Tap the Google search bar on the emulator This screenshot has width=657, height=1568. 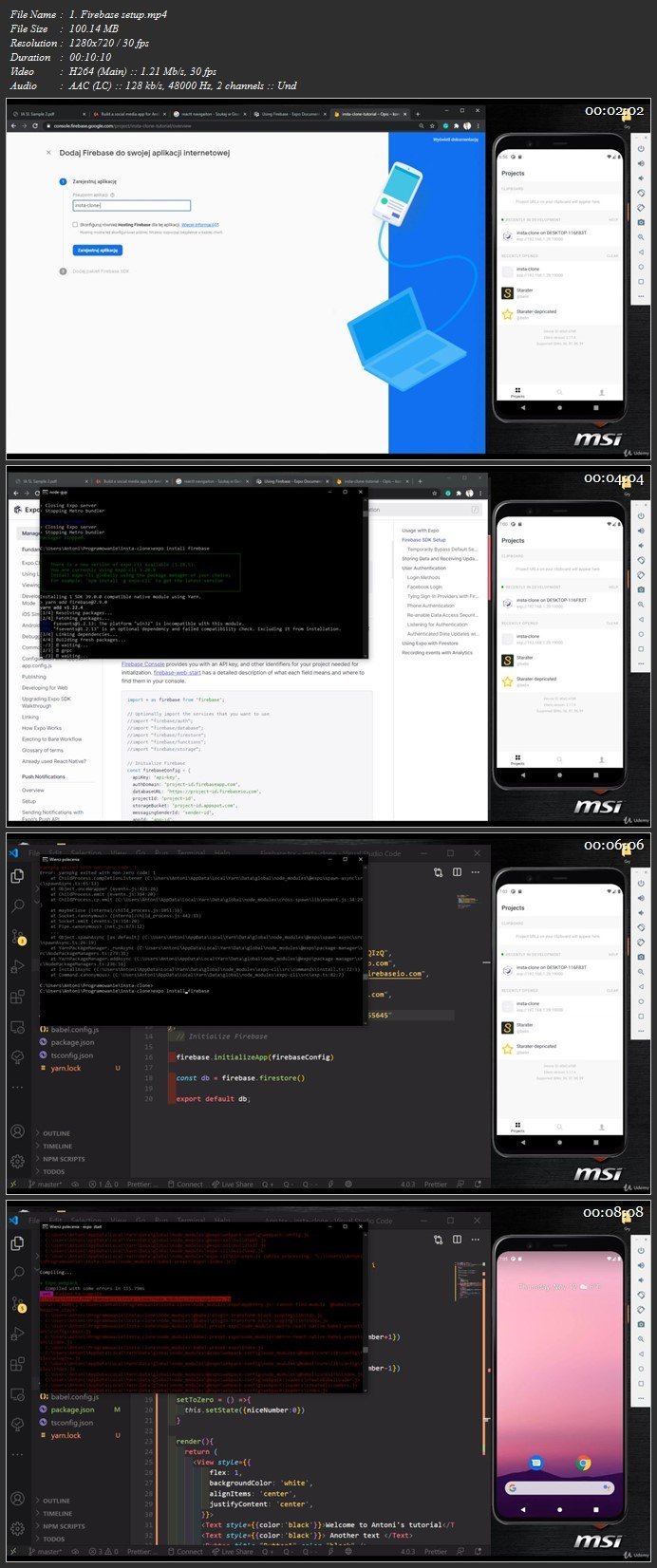click(559, 1488)
